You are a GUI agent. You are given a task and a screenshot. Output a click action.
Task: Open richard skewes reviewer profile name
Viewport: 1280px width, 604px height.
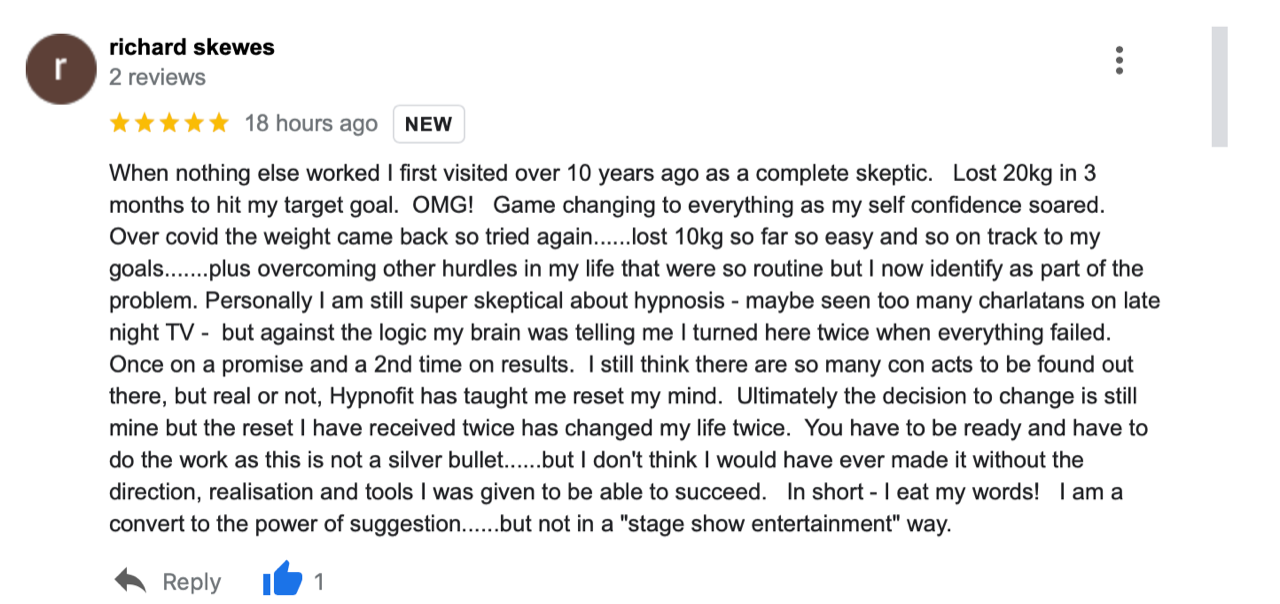[191, 47]
